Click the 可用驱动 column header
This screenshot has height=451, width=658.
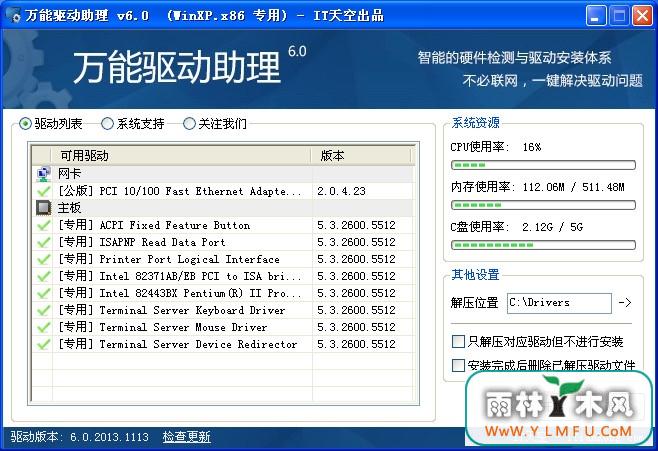click(x=181, y=156)
